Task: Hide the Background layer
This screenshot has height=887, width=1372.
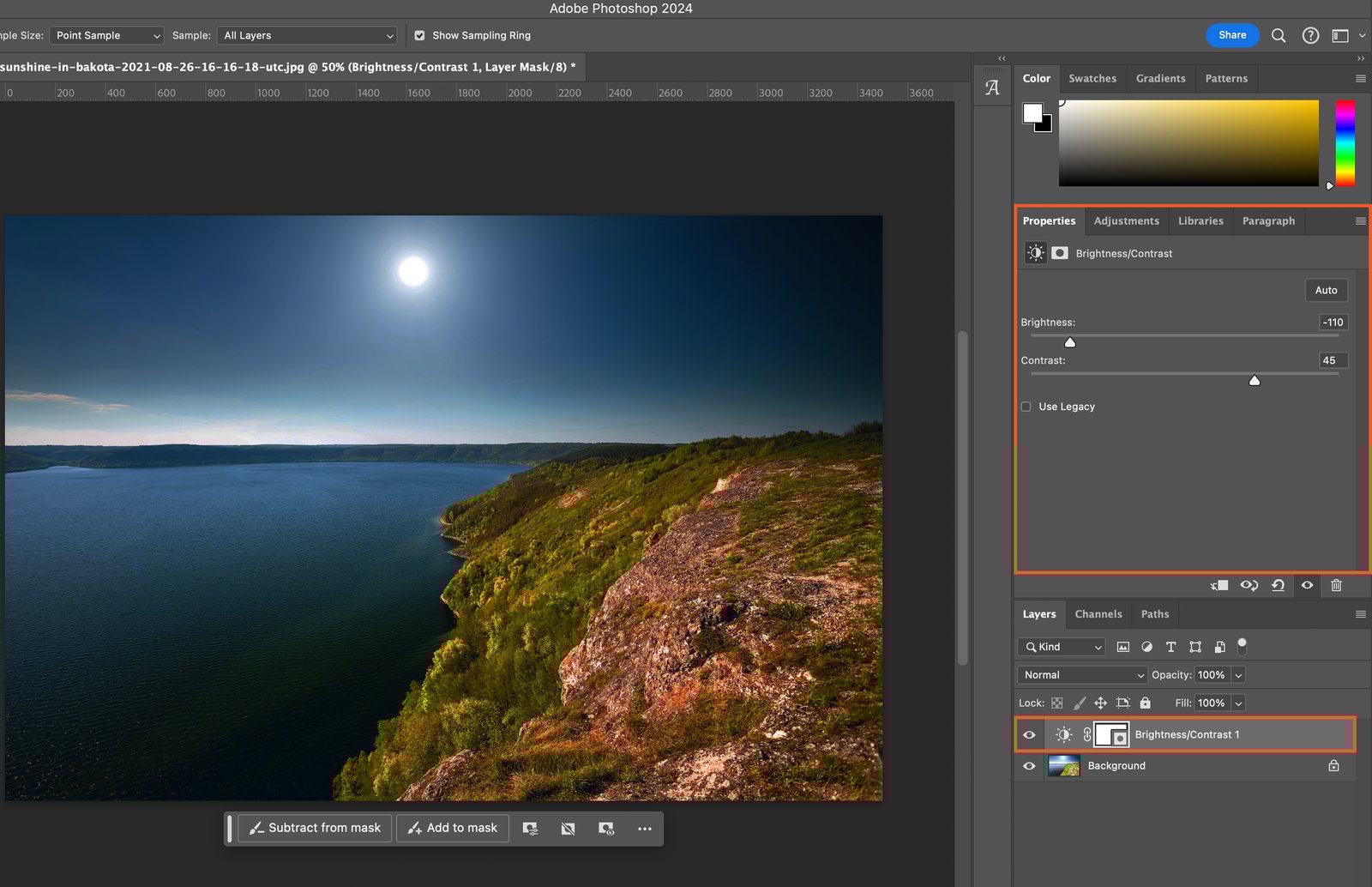Action: tap(1029, 766)
